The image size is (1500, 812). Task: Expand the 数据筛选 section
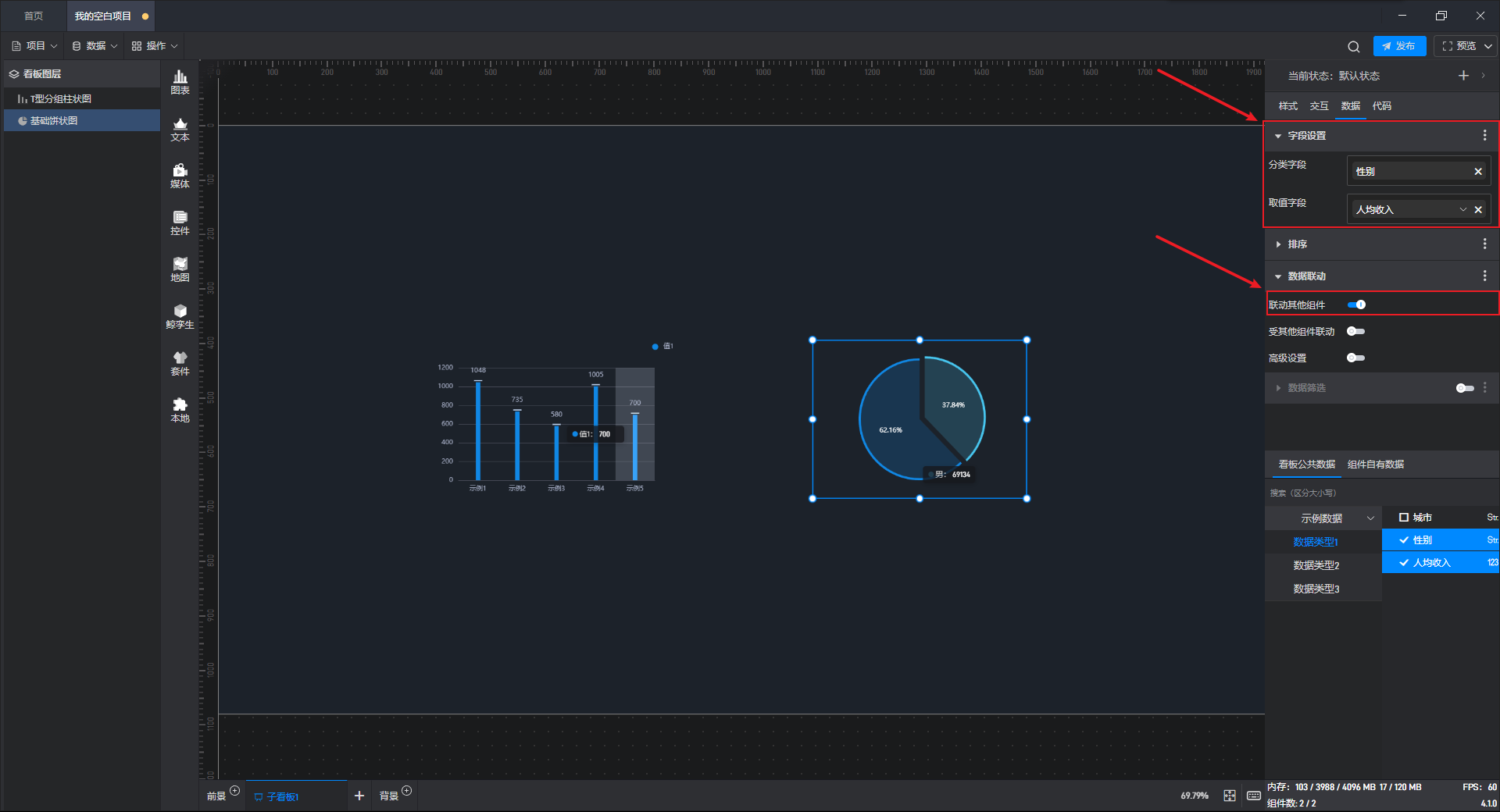[1278, 388]
